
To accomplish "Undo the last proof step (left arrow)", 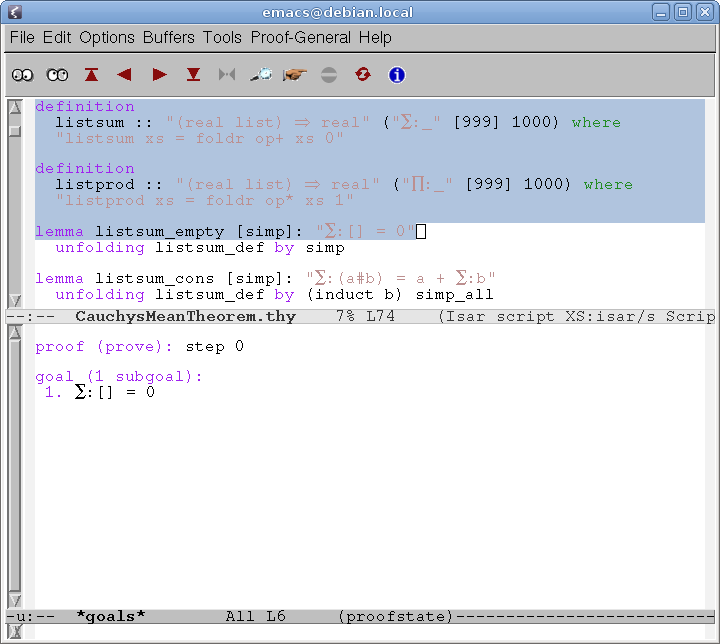I will pyautogui.click(x=125, y=75).
